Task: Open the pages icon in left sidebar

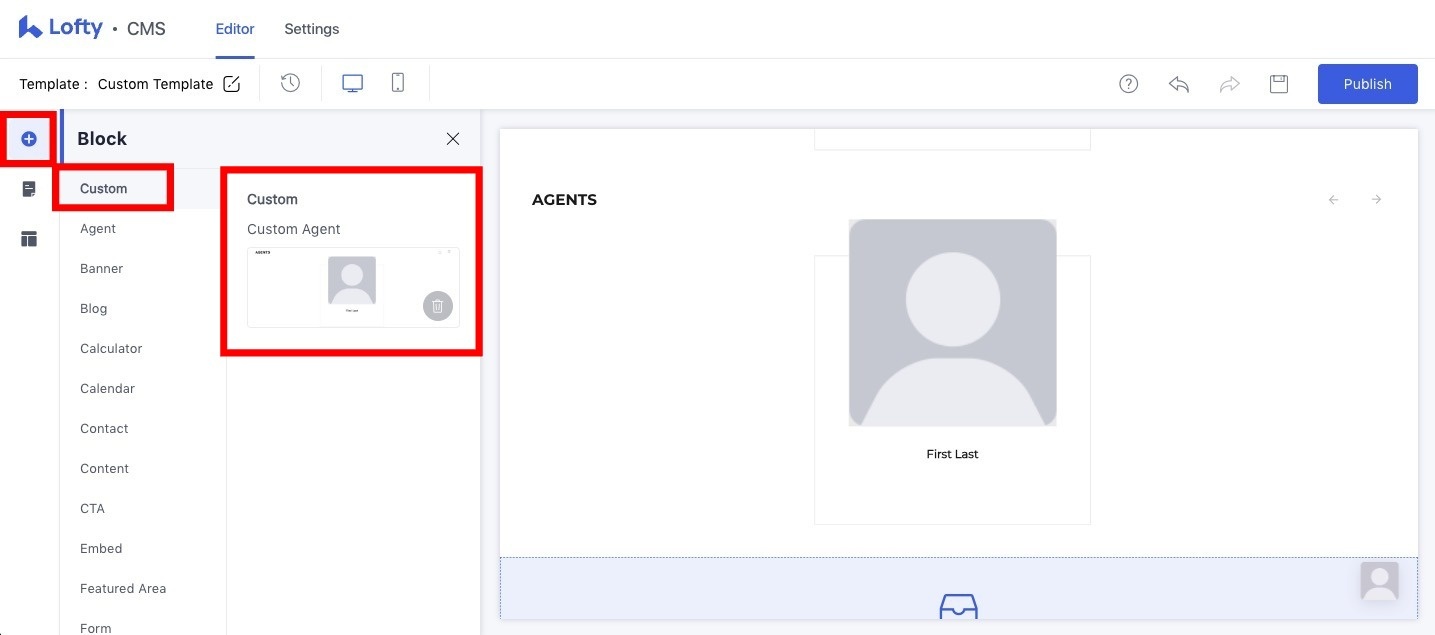Action: coord(29,189)
